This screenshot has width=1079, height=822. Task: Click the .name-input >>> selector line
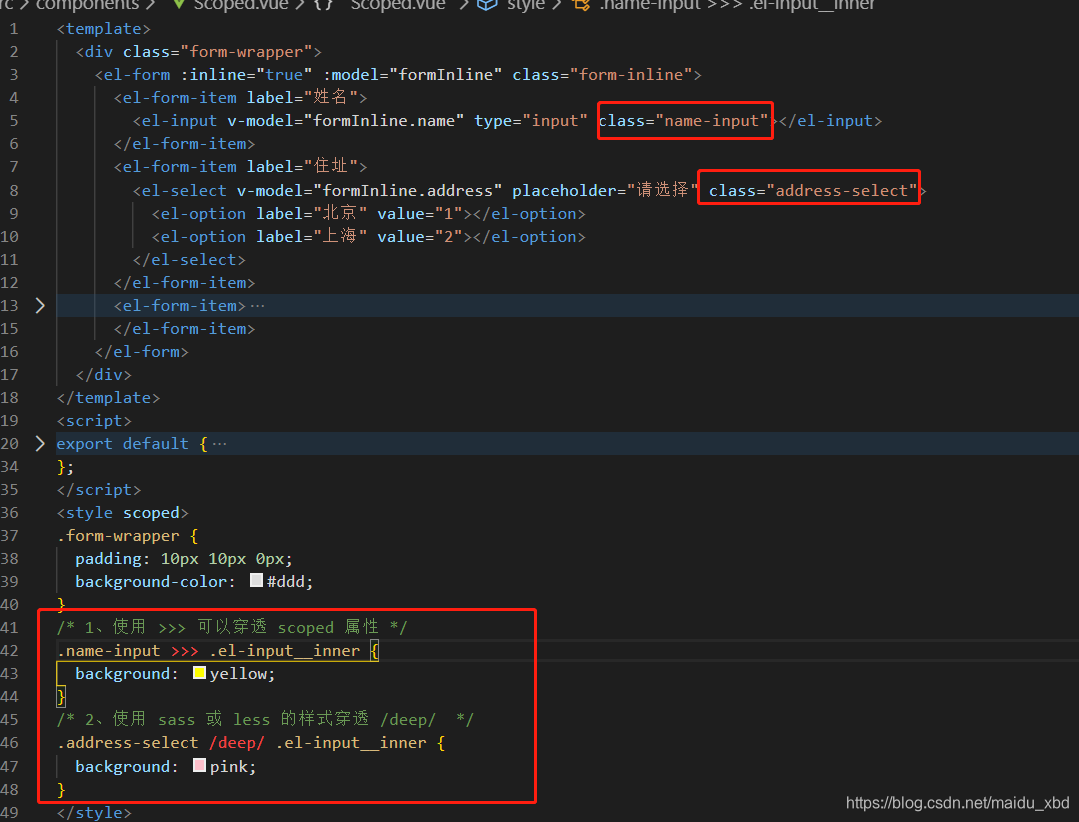coord(217,650)
